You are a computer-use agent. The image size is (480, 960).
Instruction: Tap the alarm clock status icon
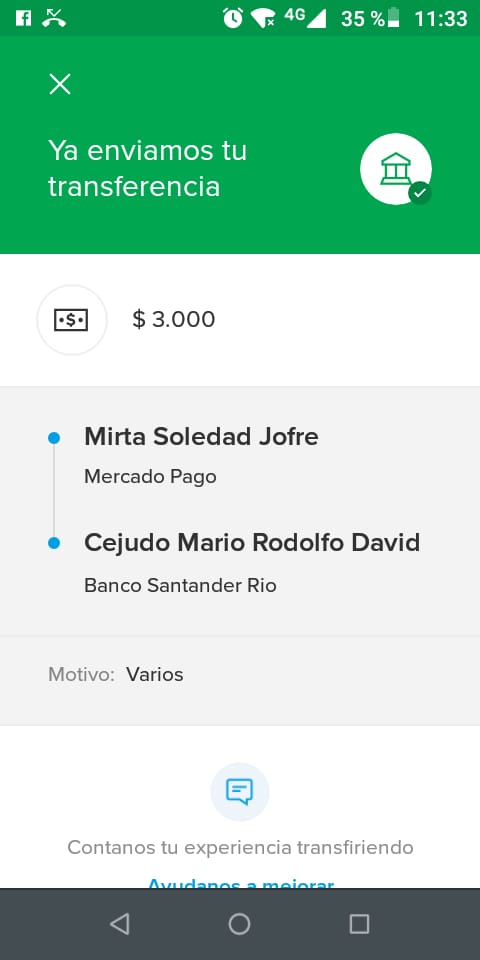[x=233, y=18]
